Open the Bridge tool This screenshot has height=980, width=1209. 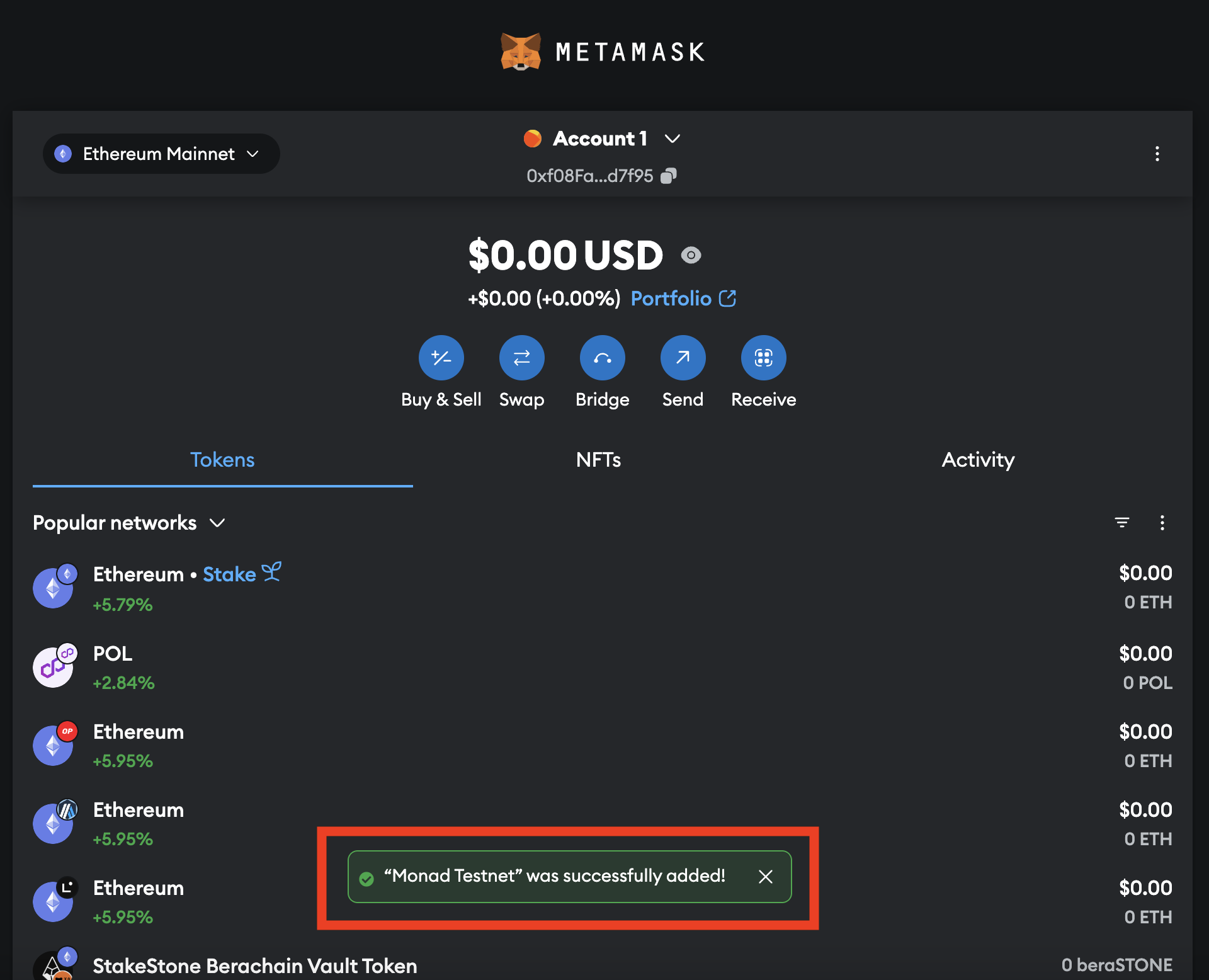click(602, 357)
